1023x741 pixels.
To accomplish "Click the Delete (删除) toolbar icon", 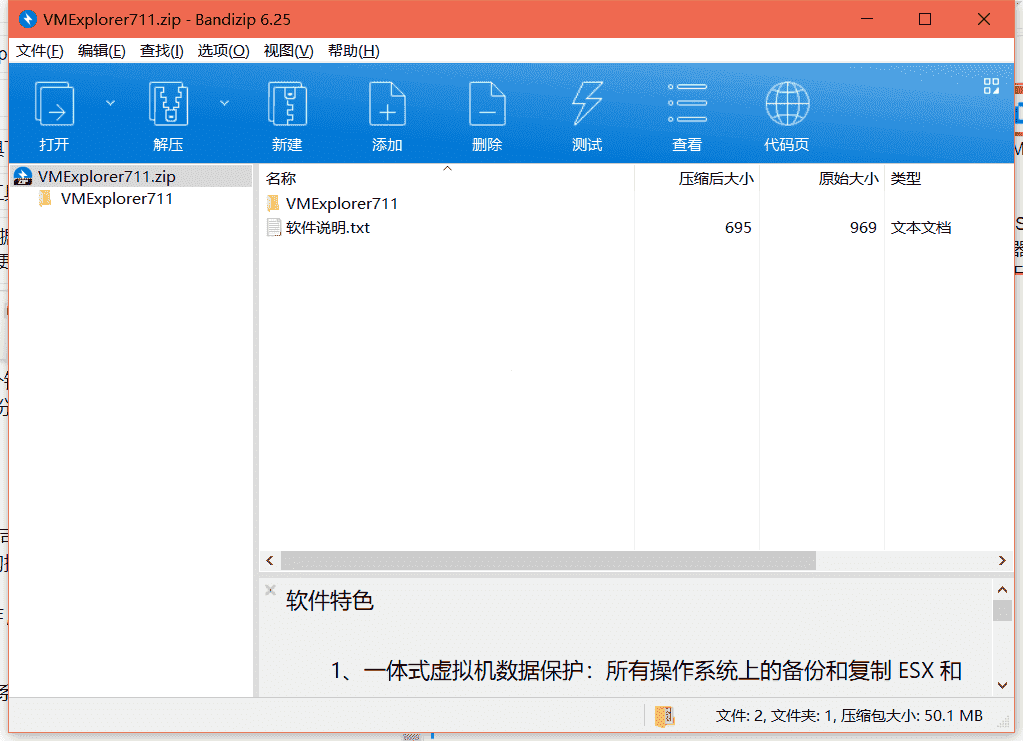I will point(487,104).
